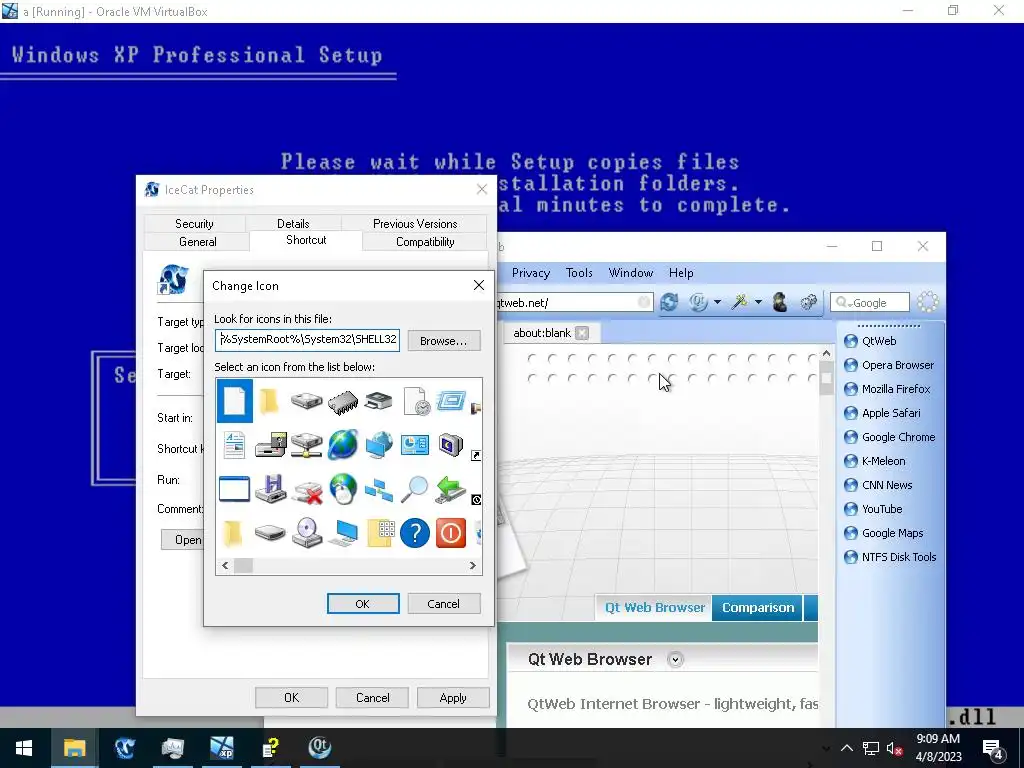The height and width of the screenshot is (768, 1024).
Task: Click Apply in IceCat Properties
Action: coord(453,698)
